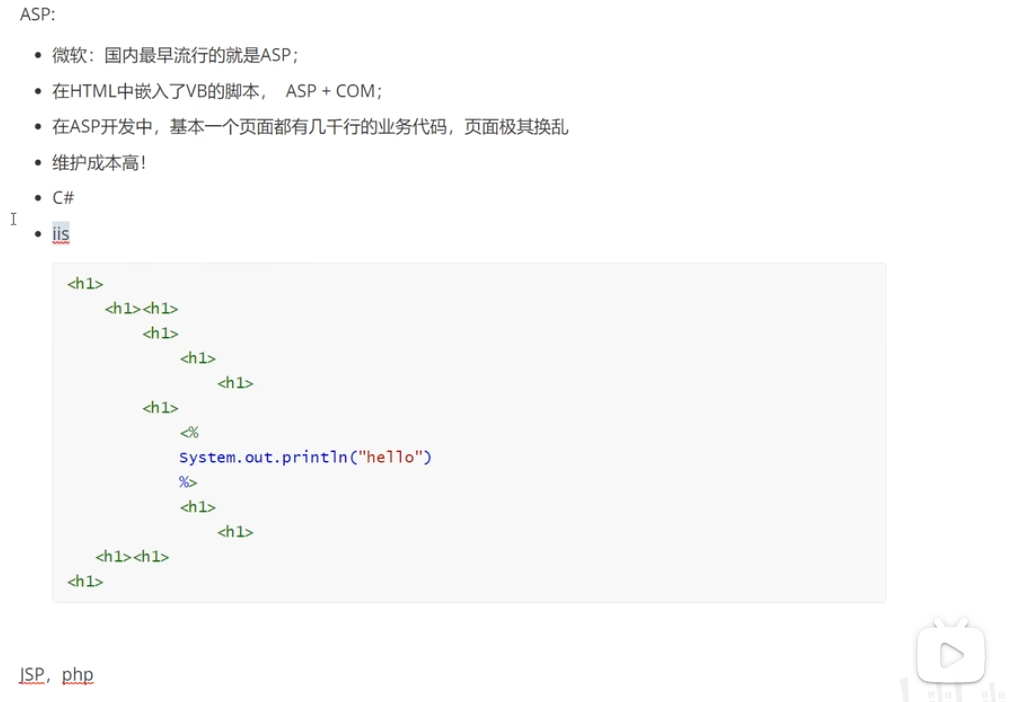Click the bullet starting with 在HTML中嵌入了

click(159, 91)
